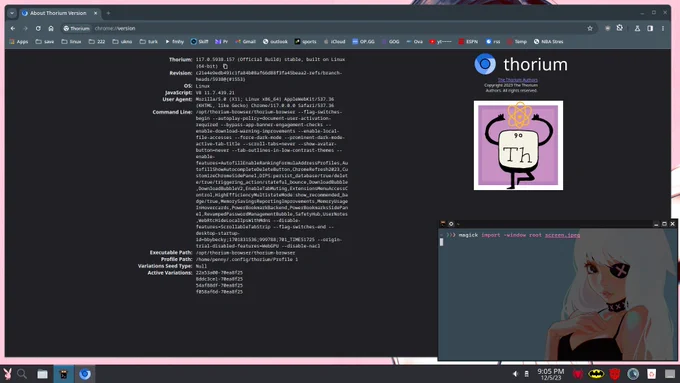This screenshot has height=383, width=680.
Task: Click the screen.jpeg filename in terminal
Action: click(x=562, y=235)
